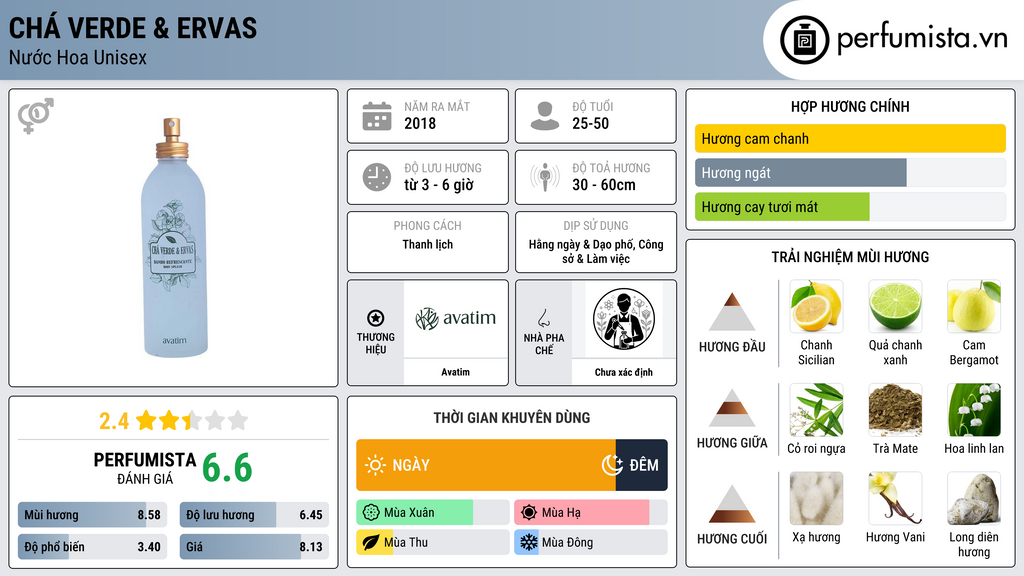Click the Thời gian khuyên dùng heading

coord(512,417)
